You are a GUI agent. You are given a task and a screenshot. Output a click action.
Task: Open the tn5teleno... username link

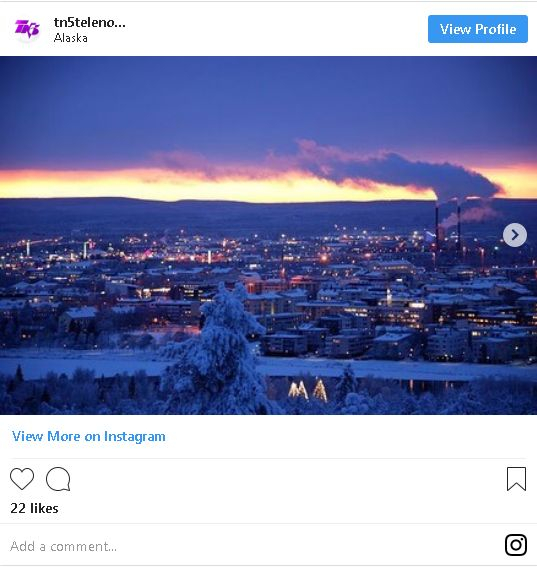[90, 23]
